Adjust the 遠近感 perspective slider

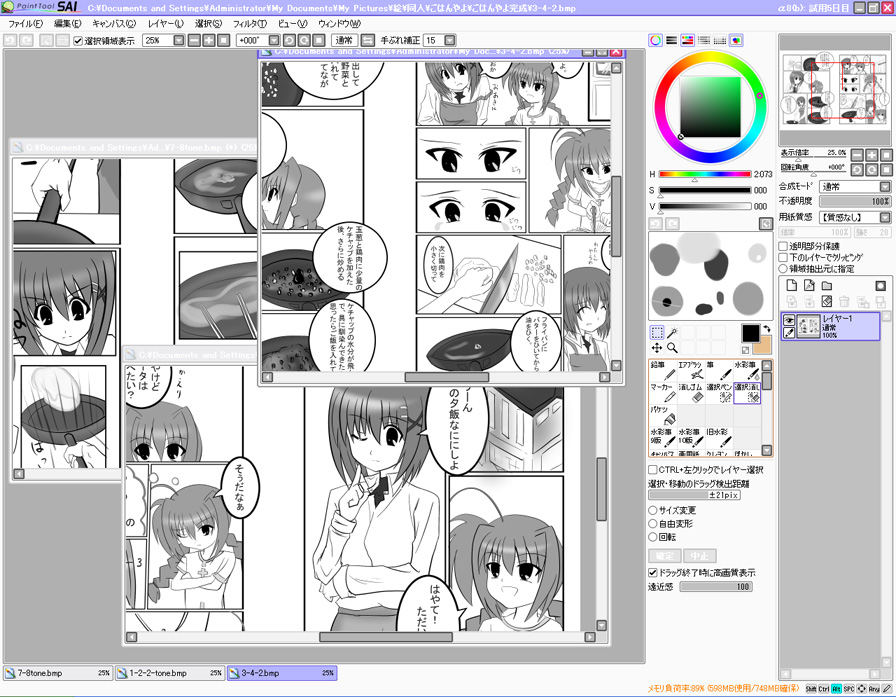pos(715,587)
